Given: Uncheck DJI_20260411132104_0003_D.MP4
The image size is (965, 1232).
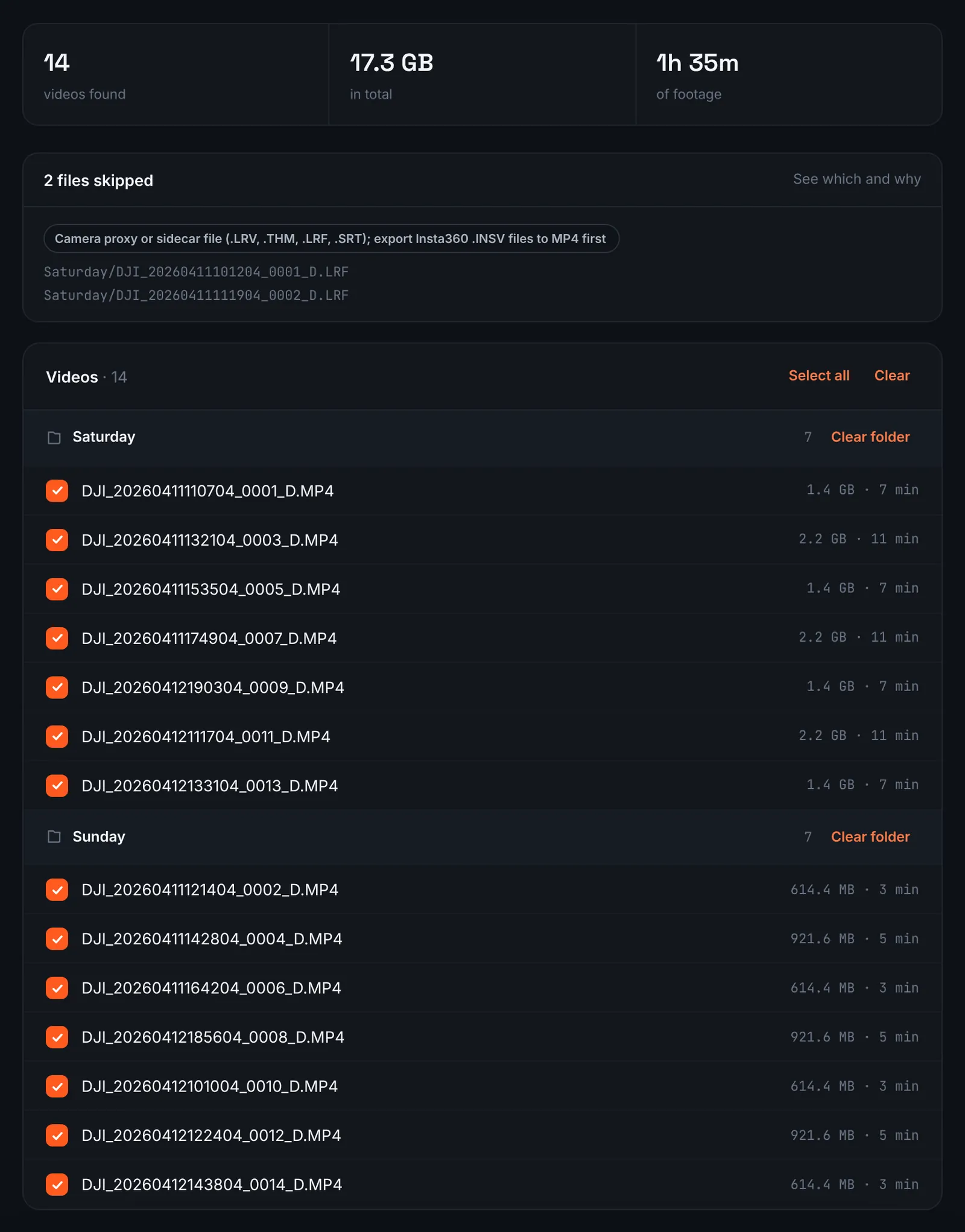Looking at the screenshot, I should click(57, 540).
